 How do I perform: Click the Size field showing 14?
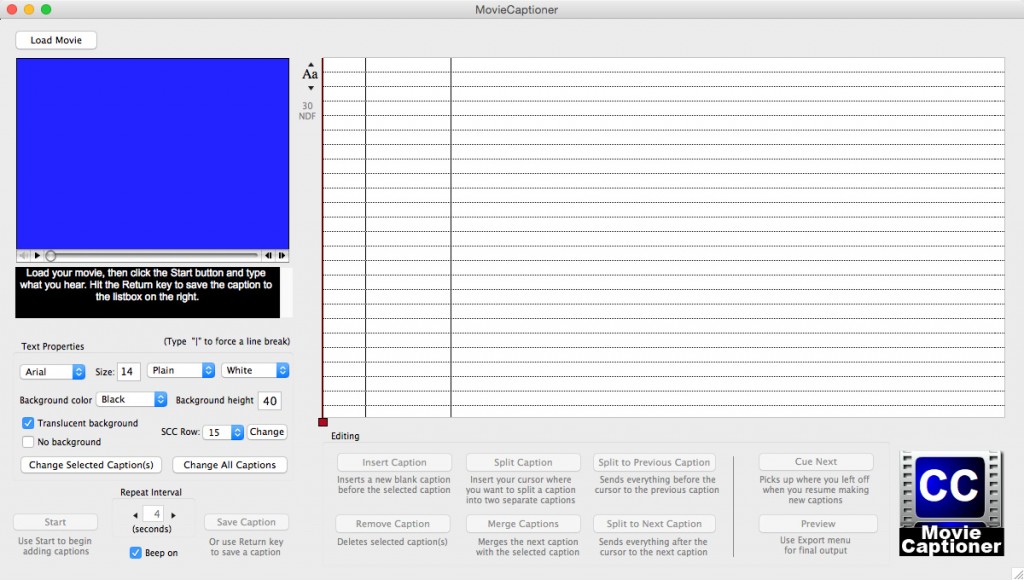[x=128, y=372]
